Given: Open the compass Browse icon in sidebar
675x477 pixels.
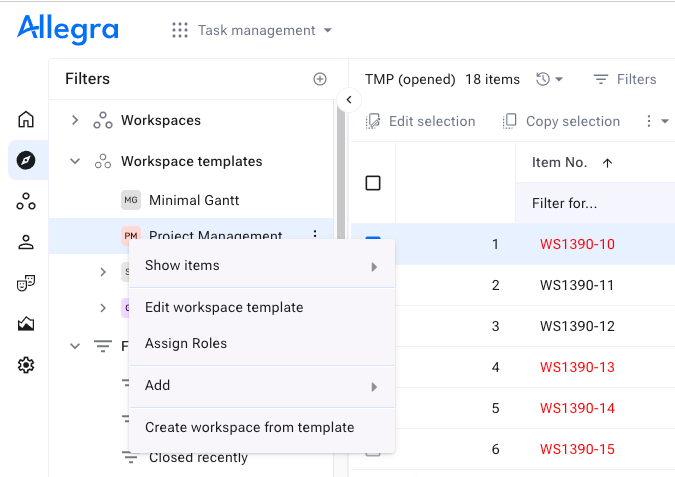Looking at the screenshot, I should pyautogui.click(x=26, y=160).
